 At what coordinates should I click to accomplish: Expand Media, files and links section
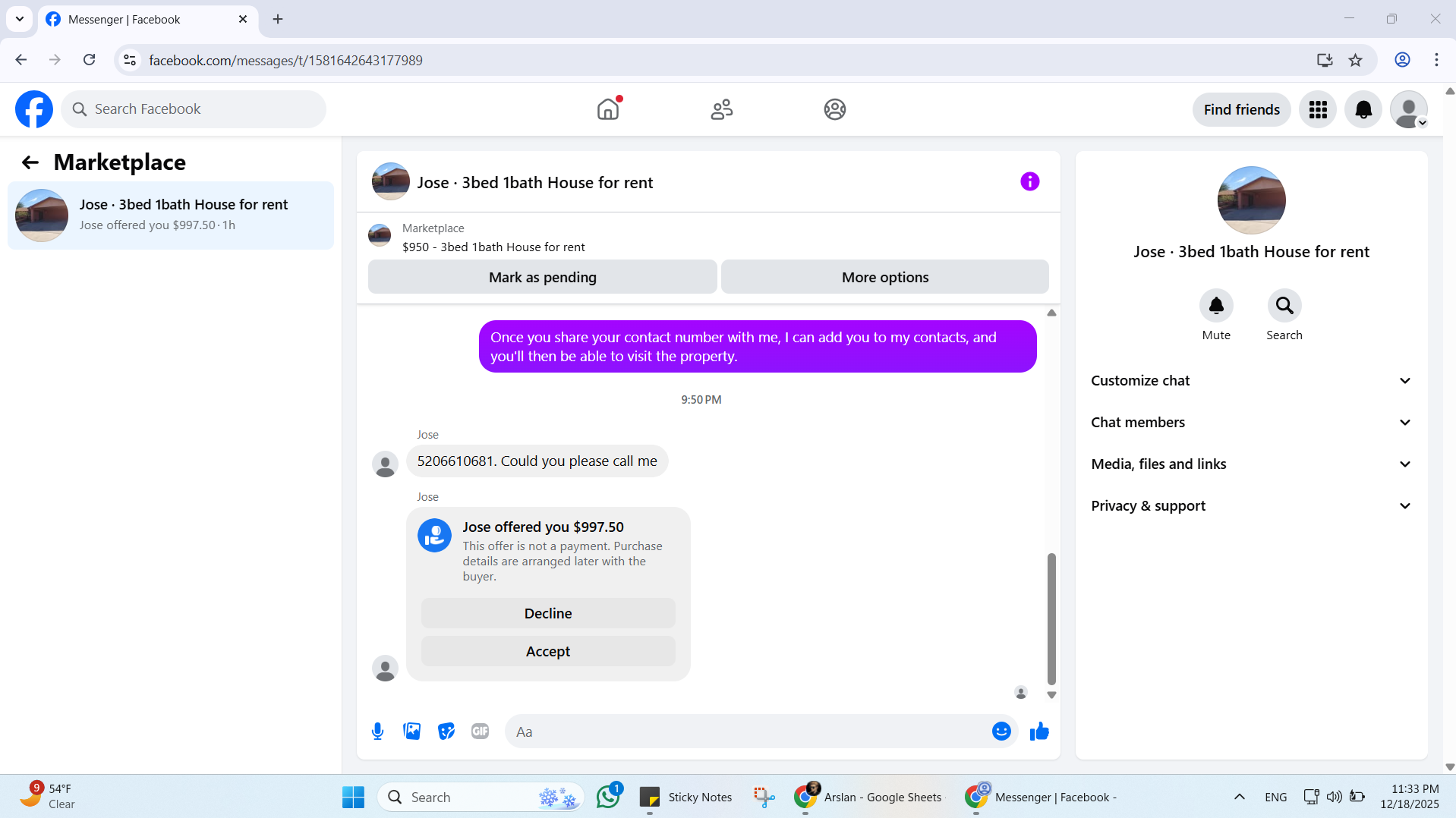click(x=1251, y=464)
